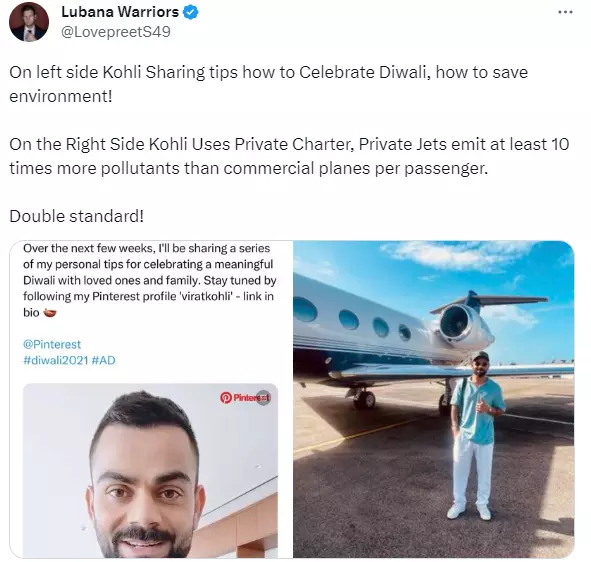Click the embedded Diwali tips caption text
The image size is (591, 562).
point(150,280)
